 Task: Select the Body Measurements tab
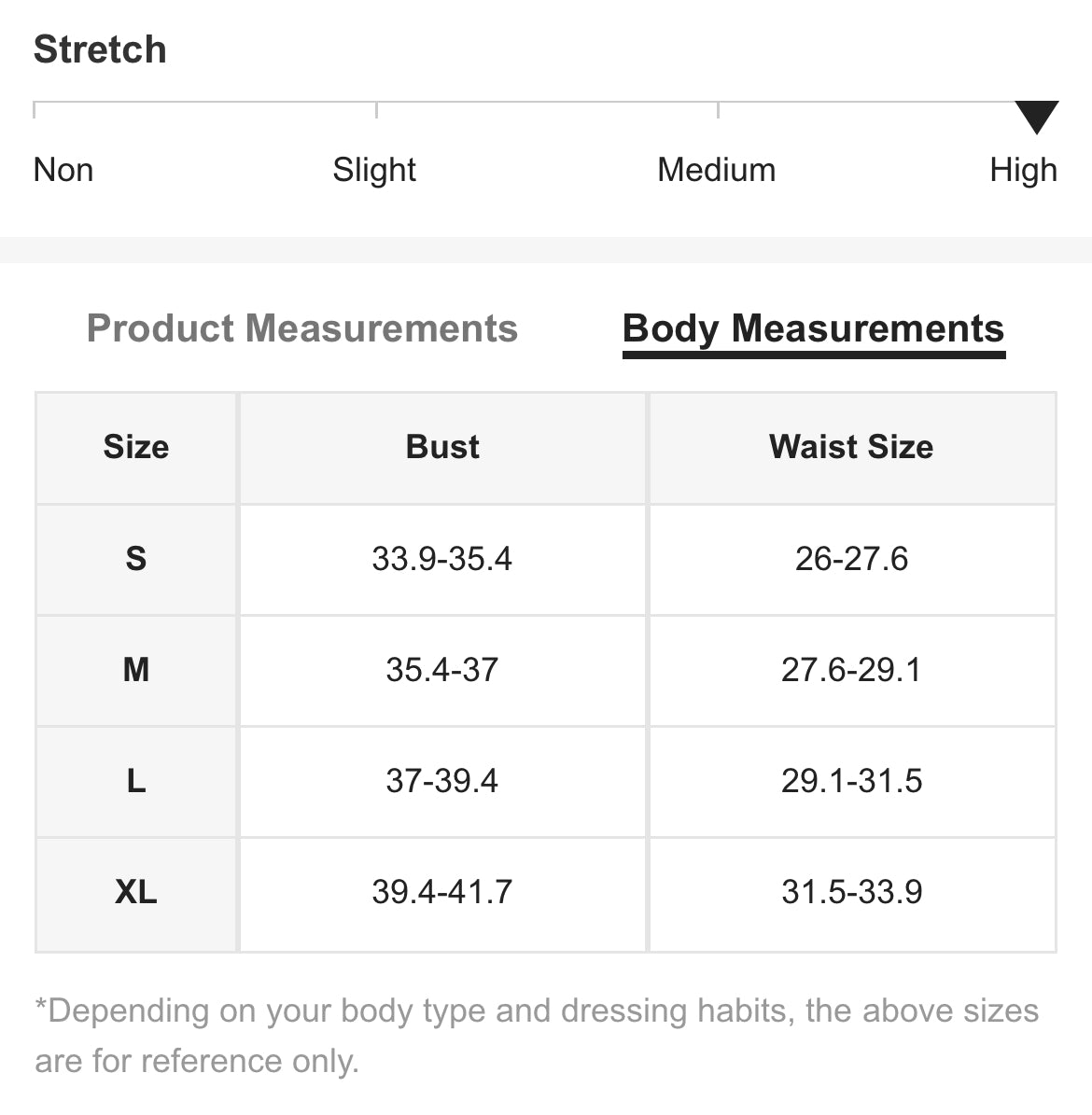[813, 329]
